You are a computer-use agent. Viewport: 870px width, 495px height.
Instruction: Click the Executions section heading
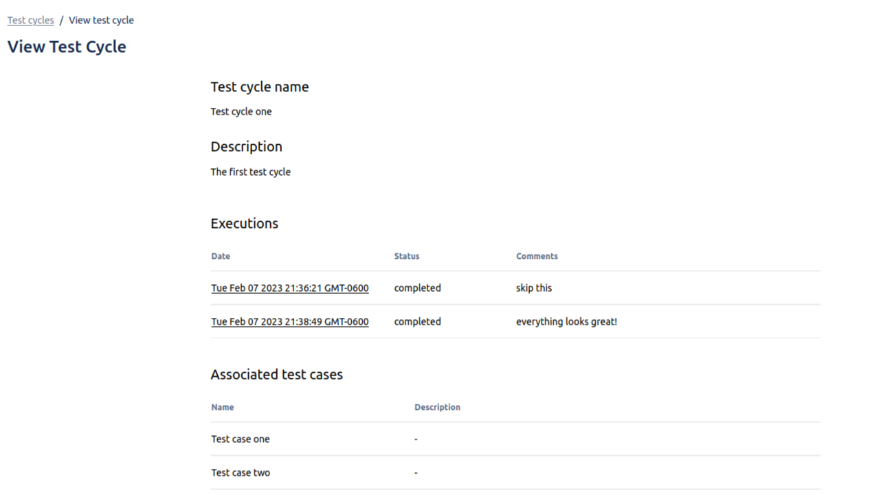click(x=244, y=223)
